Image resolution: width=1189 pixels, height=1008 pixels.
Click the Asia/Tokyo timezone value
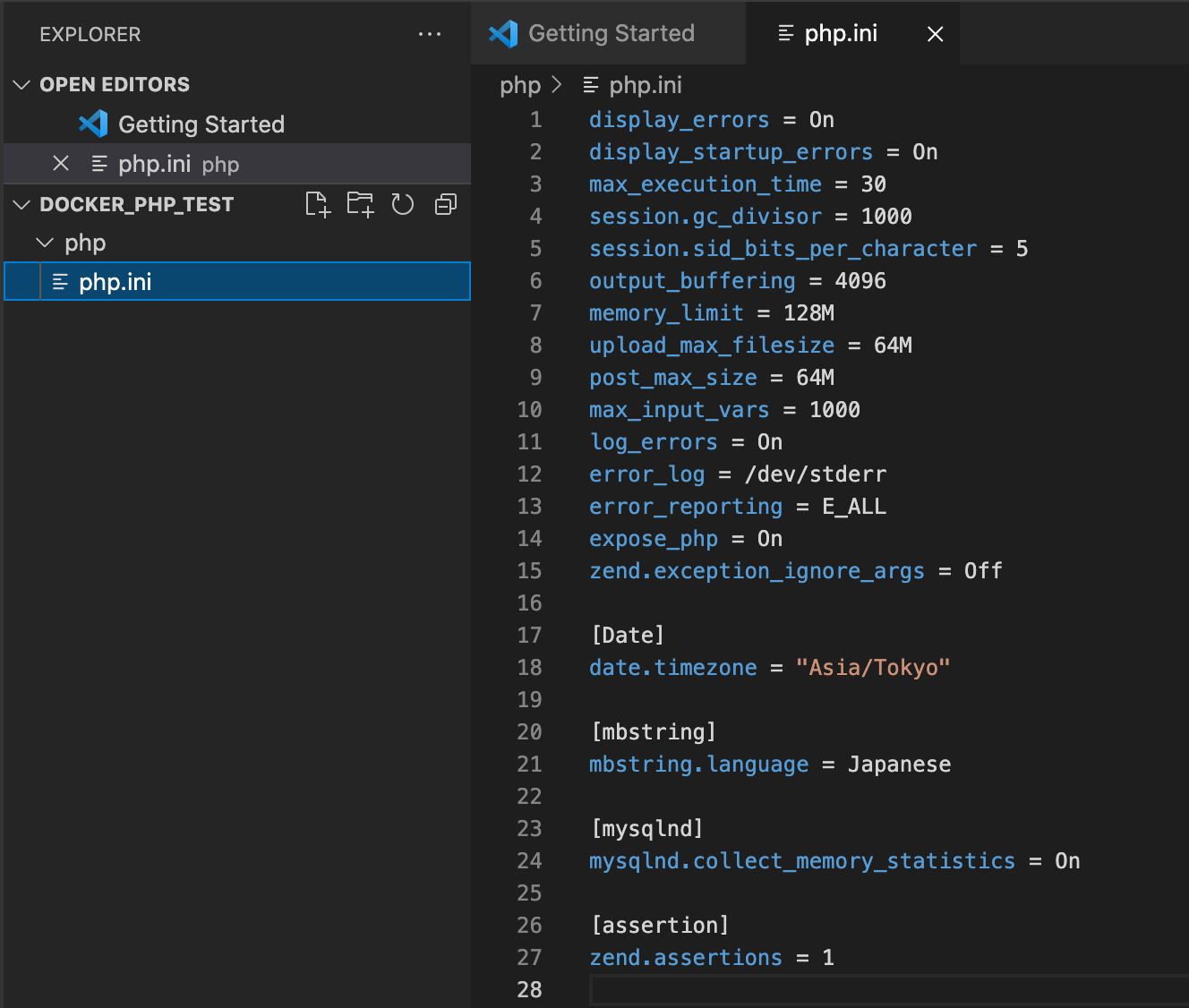[x=873, y=667]
